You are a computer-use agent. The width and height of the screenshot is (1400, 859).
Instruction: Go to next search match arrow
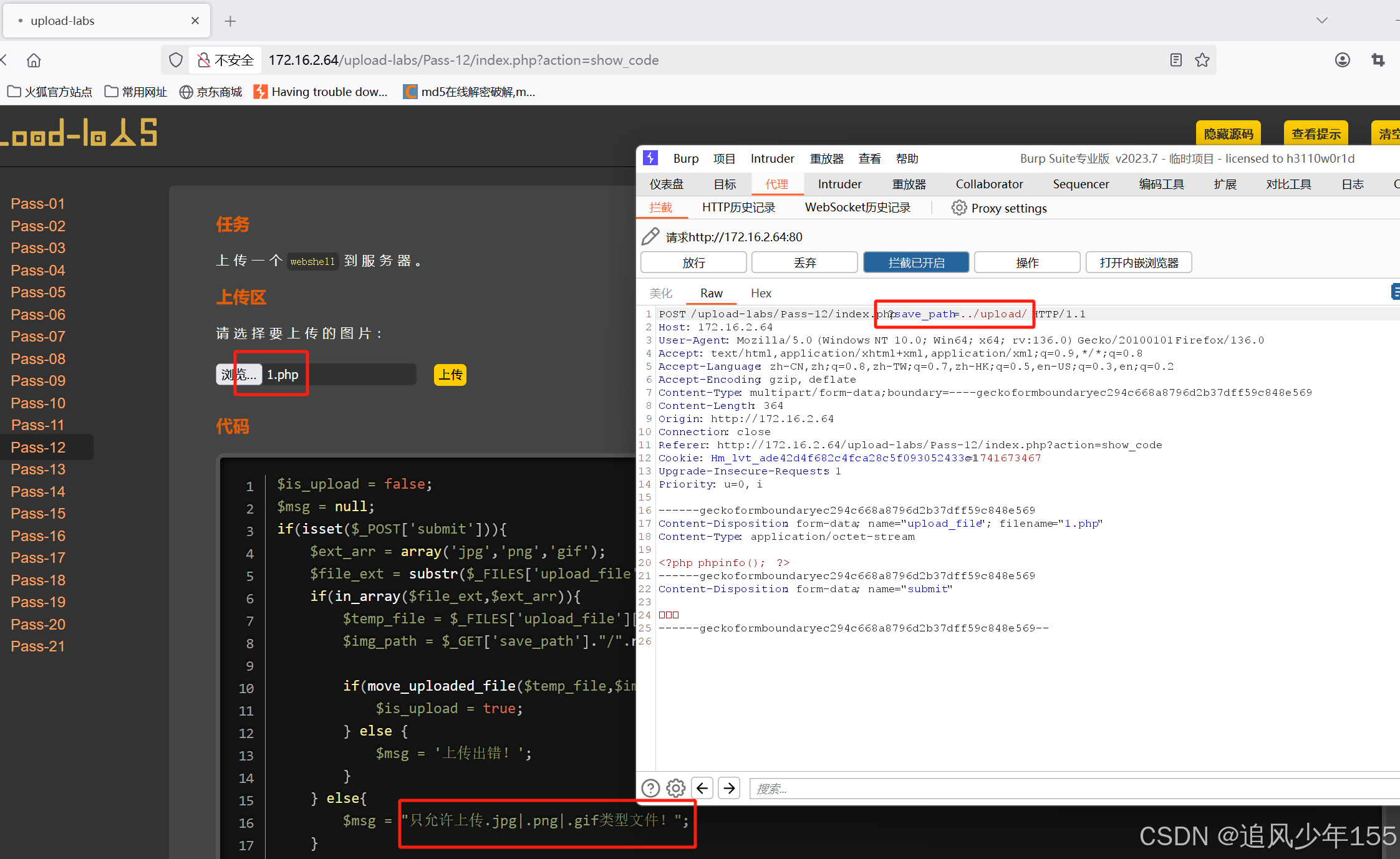point(729,789)
